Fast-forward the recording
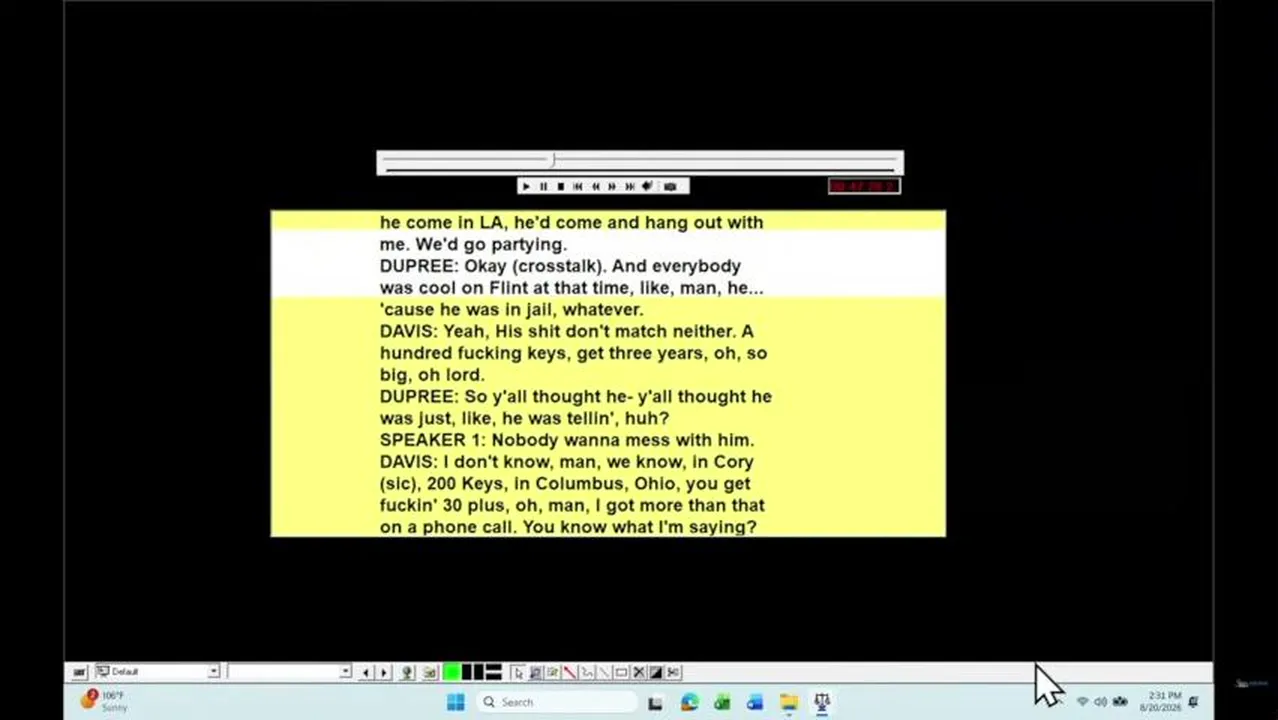 [x=612, y=186]
